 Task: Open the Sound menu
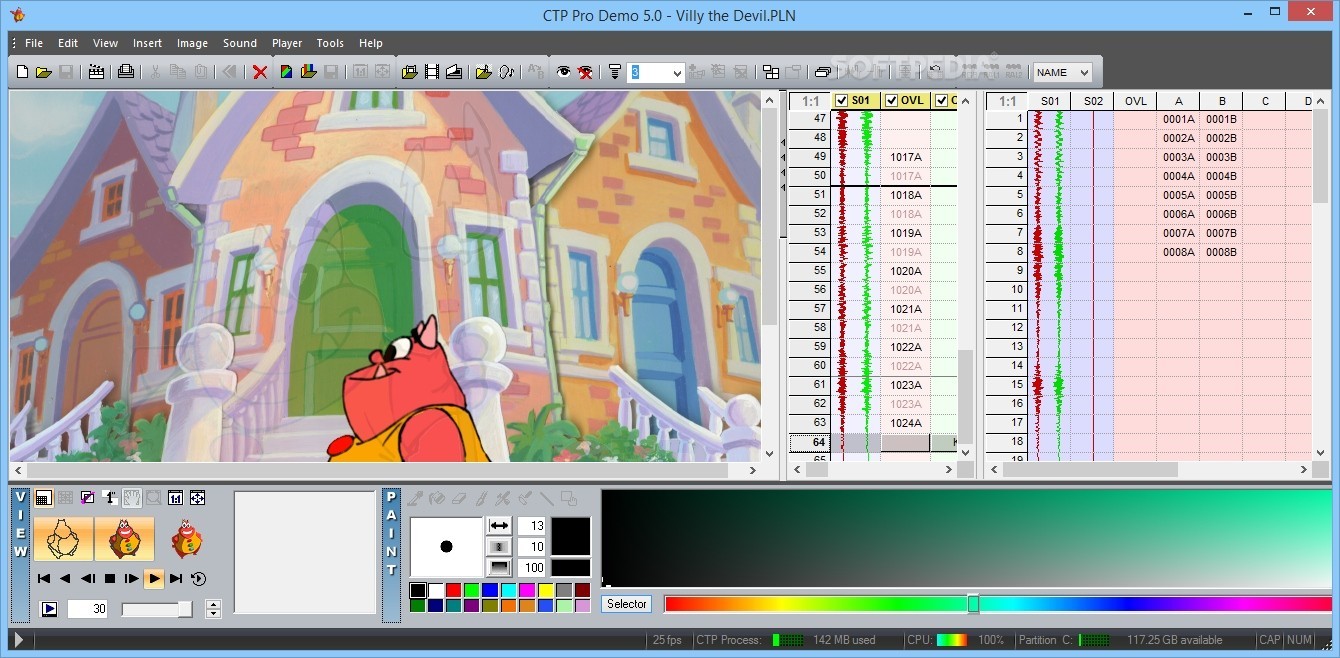tap(239, 43)
